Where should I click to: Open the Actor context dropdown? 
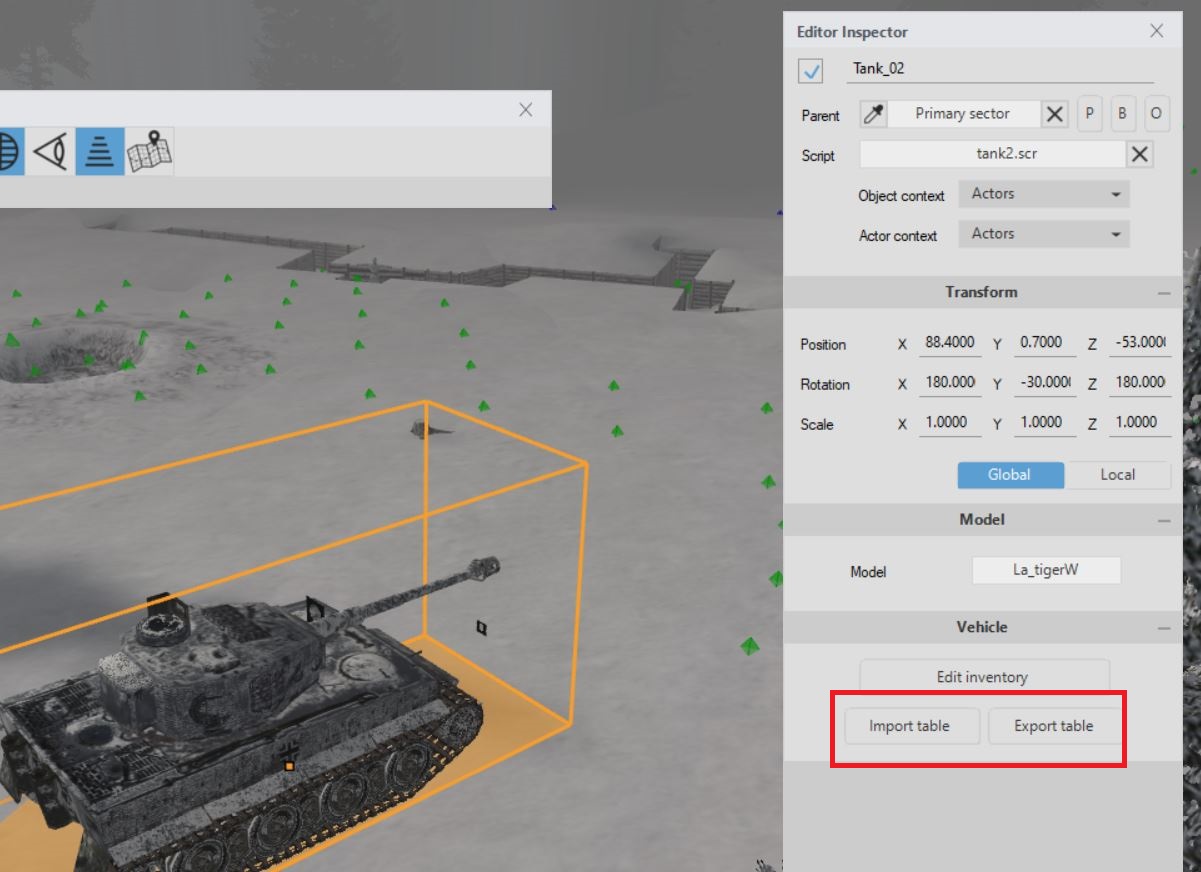pos(1044,234)
